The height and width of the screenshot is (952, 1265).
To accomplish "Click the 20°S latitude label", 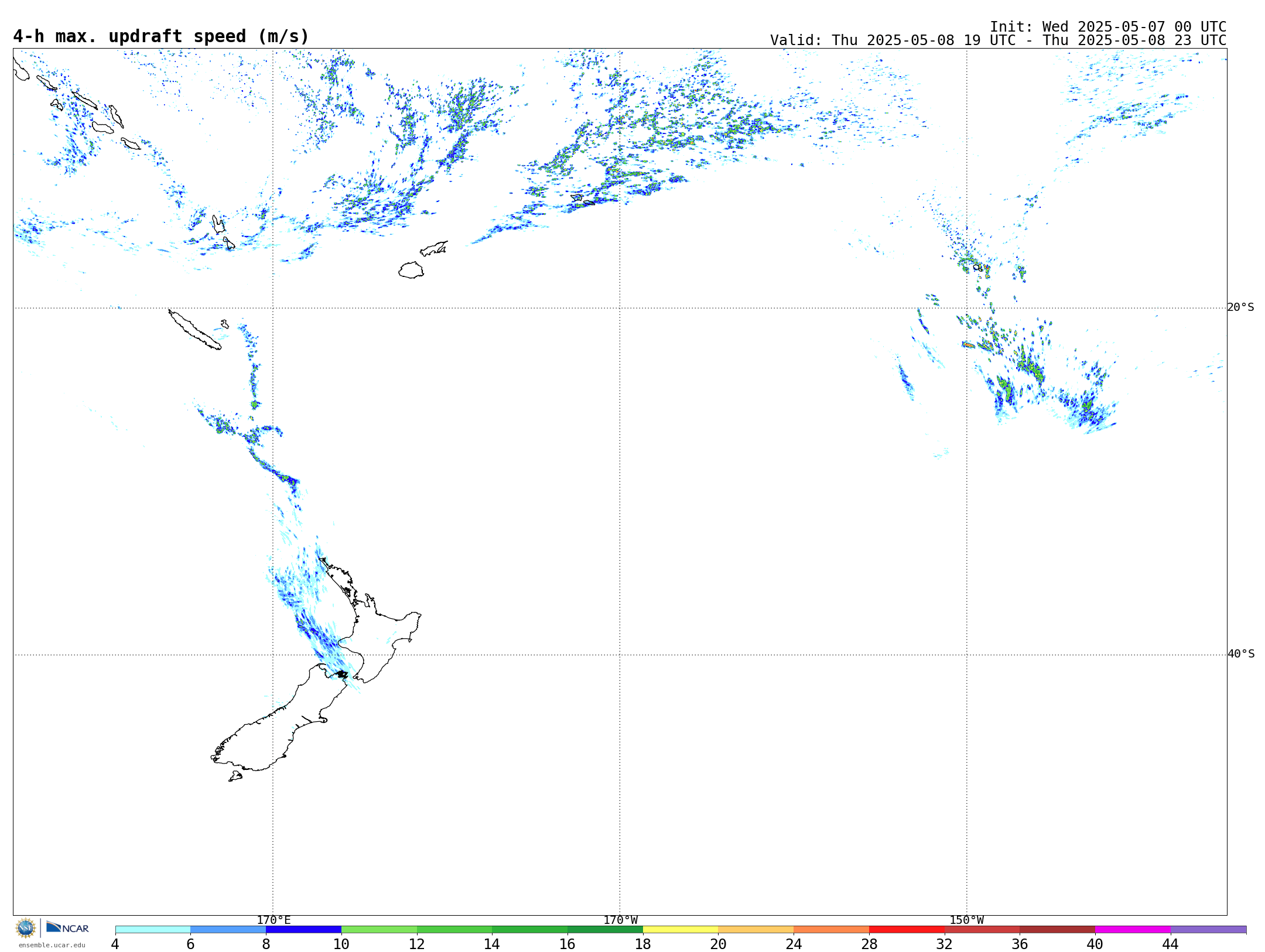I will click(x=1241, y=307).
